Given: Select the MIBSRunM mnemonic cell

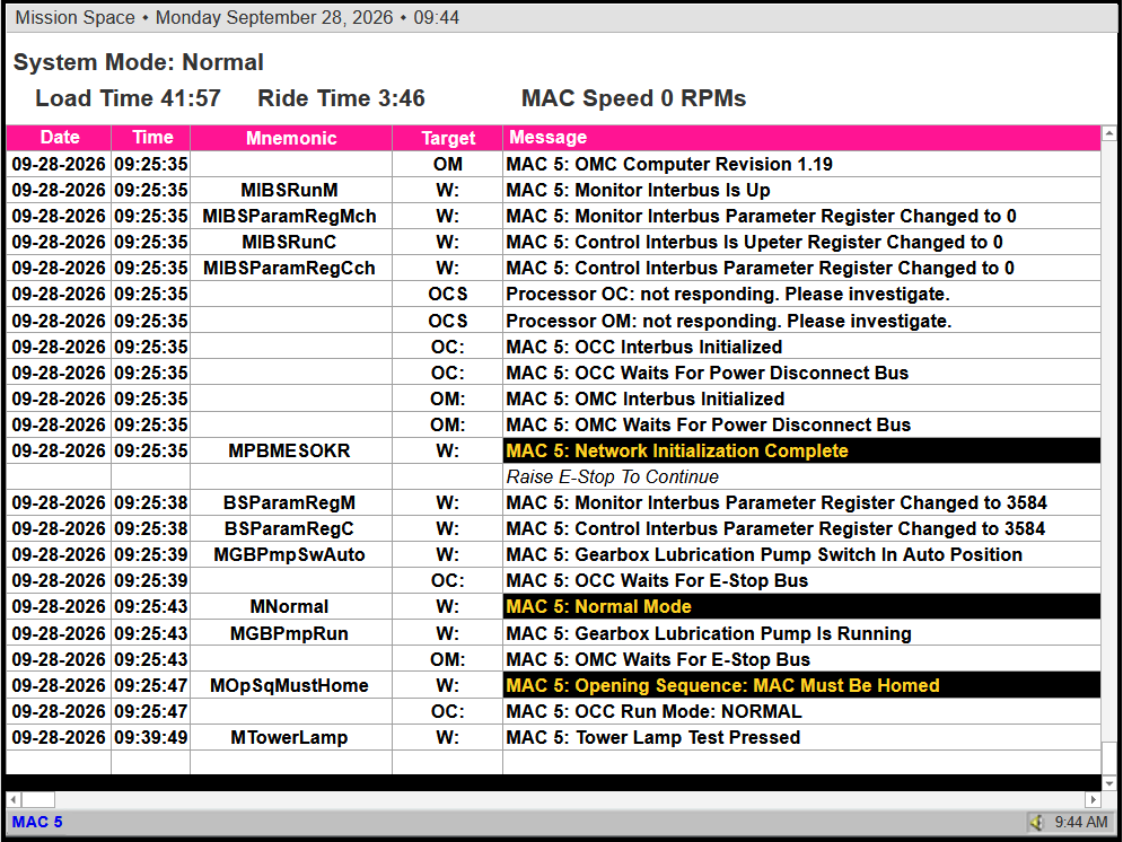Looking at the screenshot, I should 290,190.
